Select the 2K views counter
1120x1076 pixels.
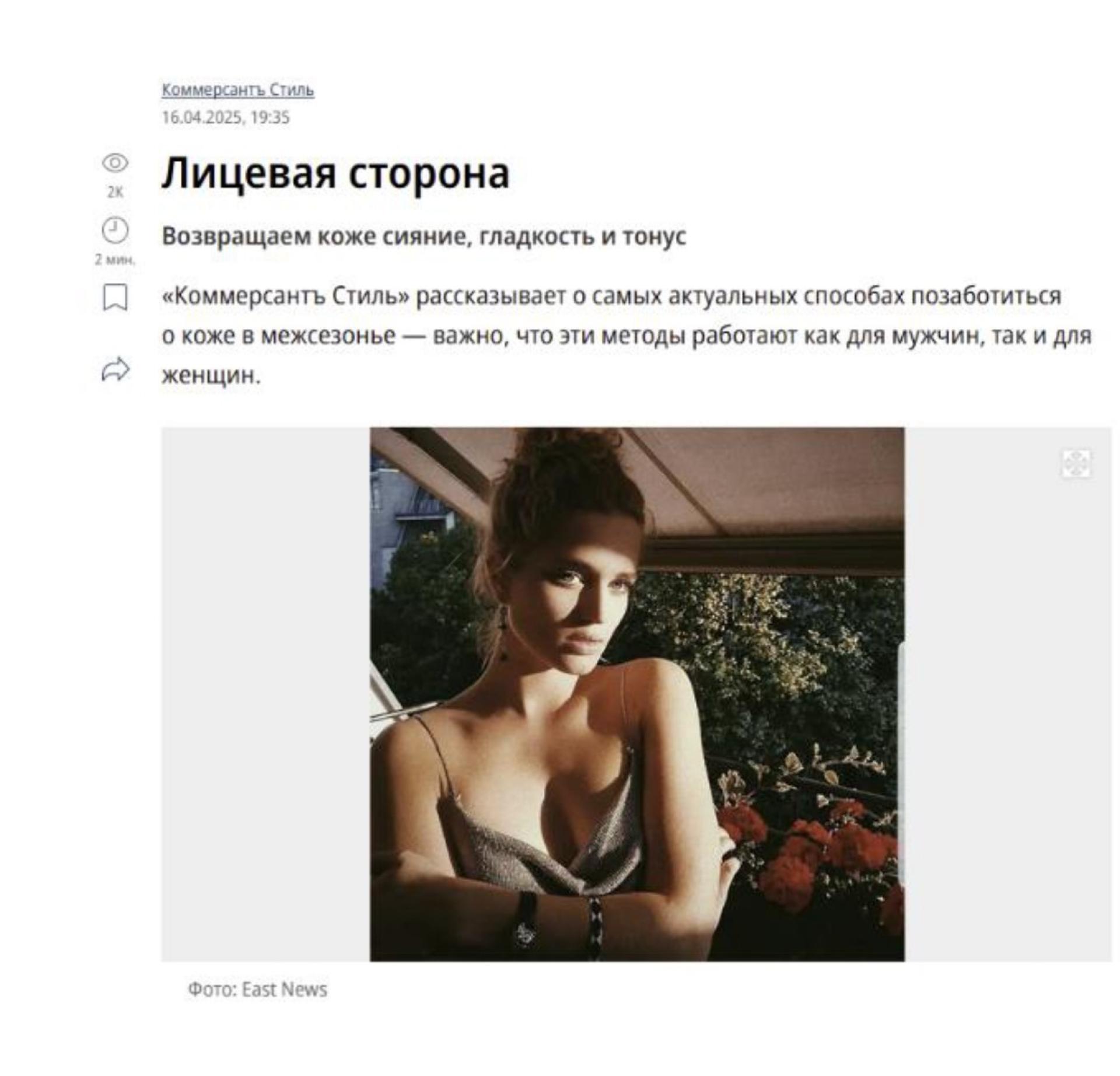click(x=115, y=192)
